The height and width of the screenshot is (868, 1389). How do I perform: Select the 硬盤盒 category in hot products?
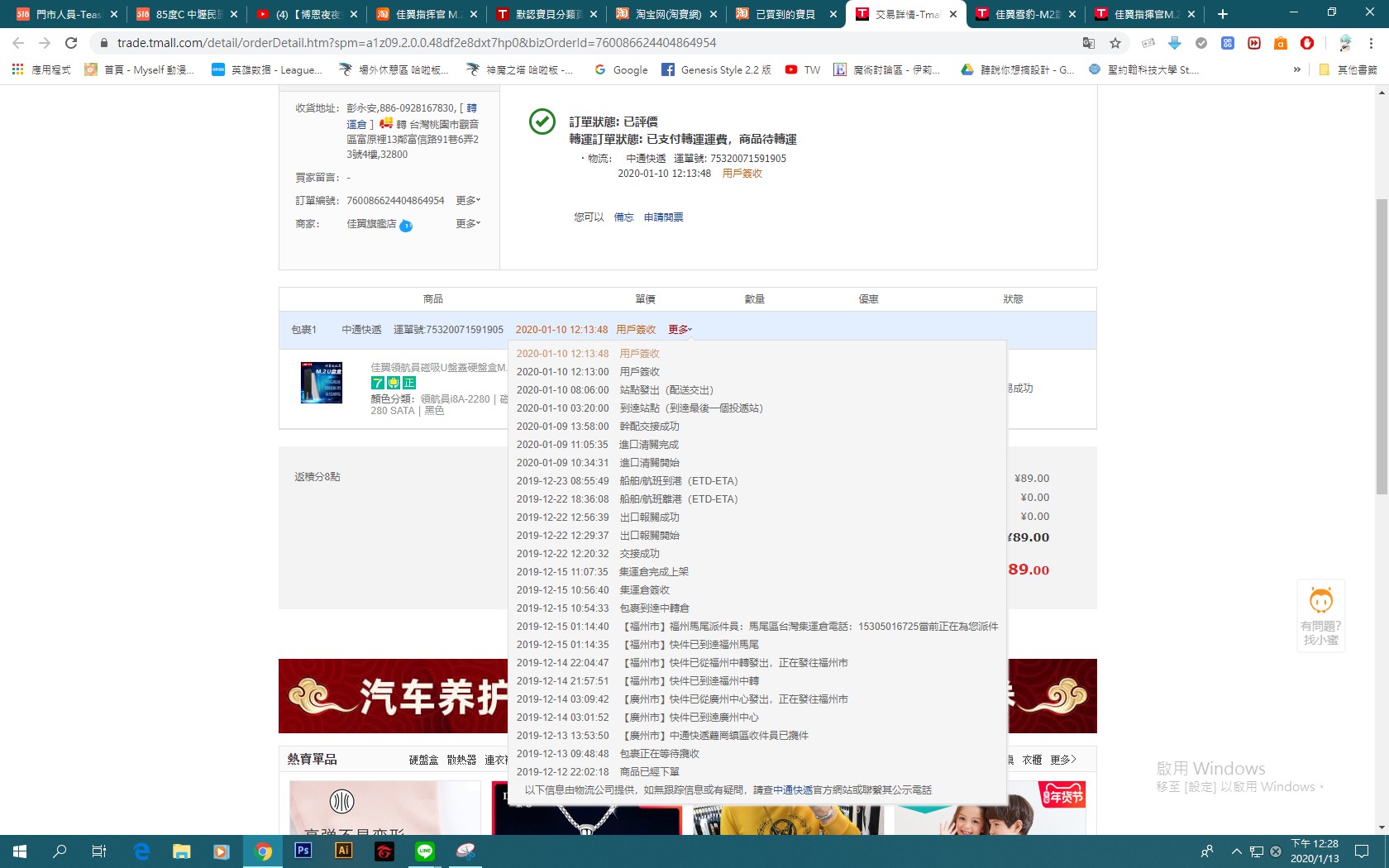pos(423,760)
